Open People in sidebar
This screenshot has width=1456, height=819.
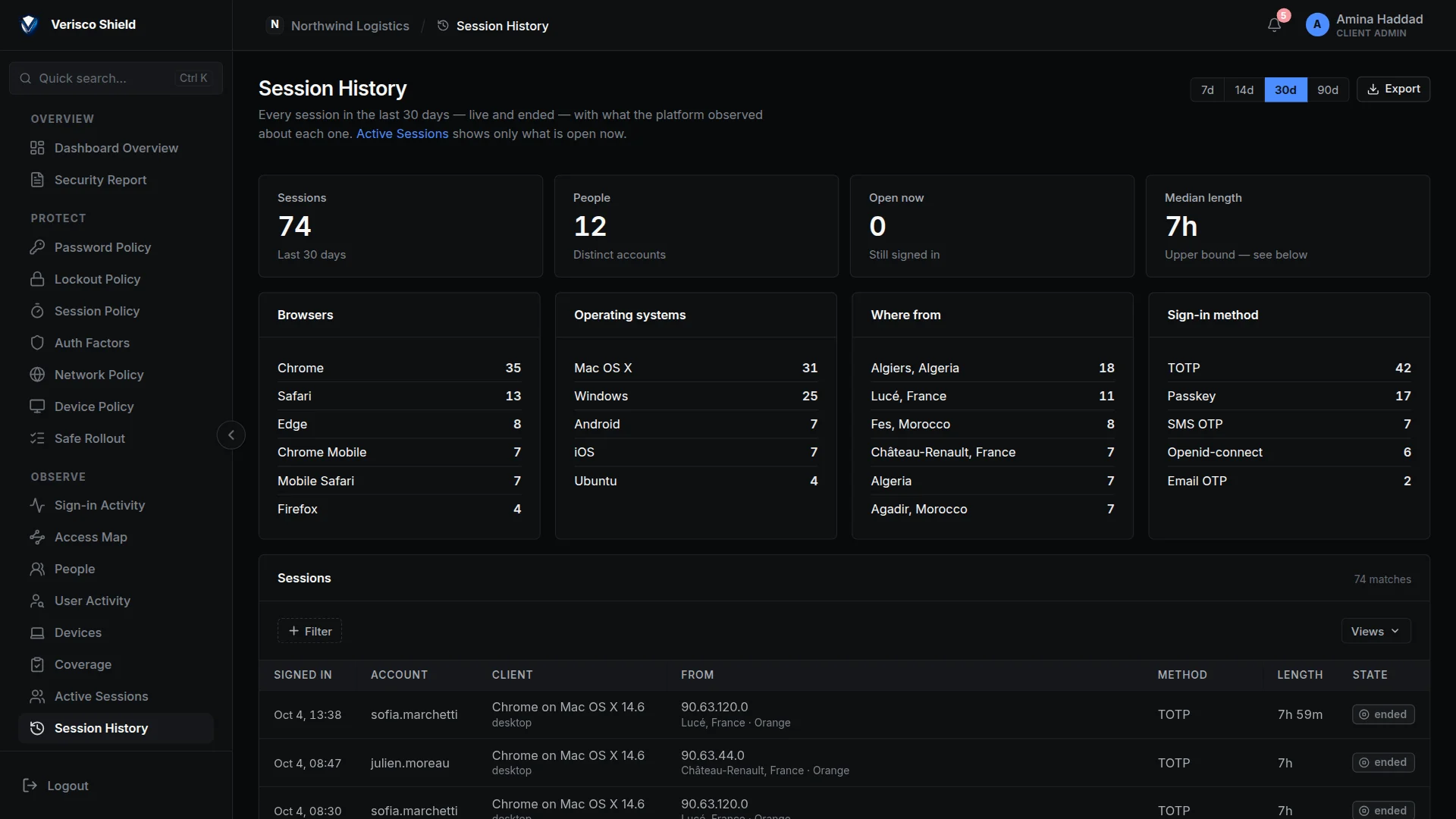tap(116, 569)
